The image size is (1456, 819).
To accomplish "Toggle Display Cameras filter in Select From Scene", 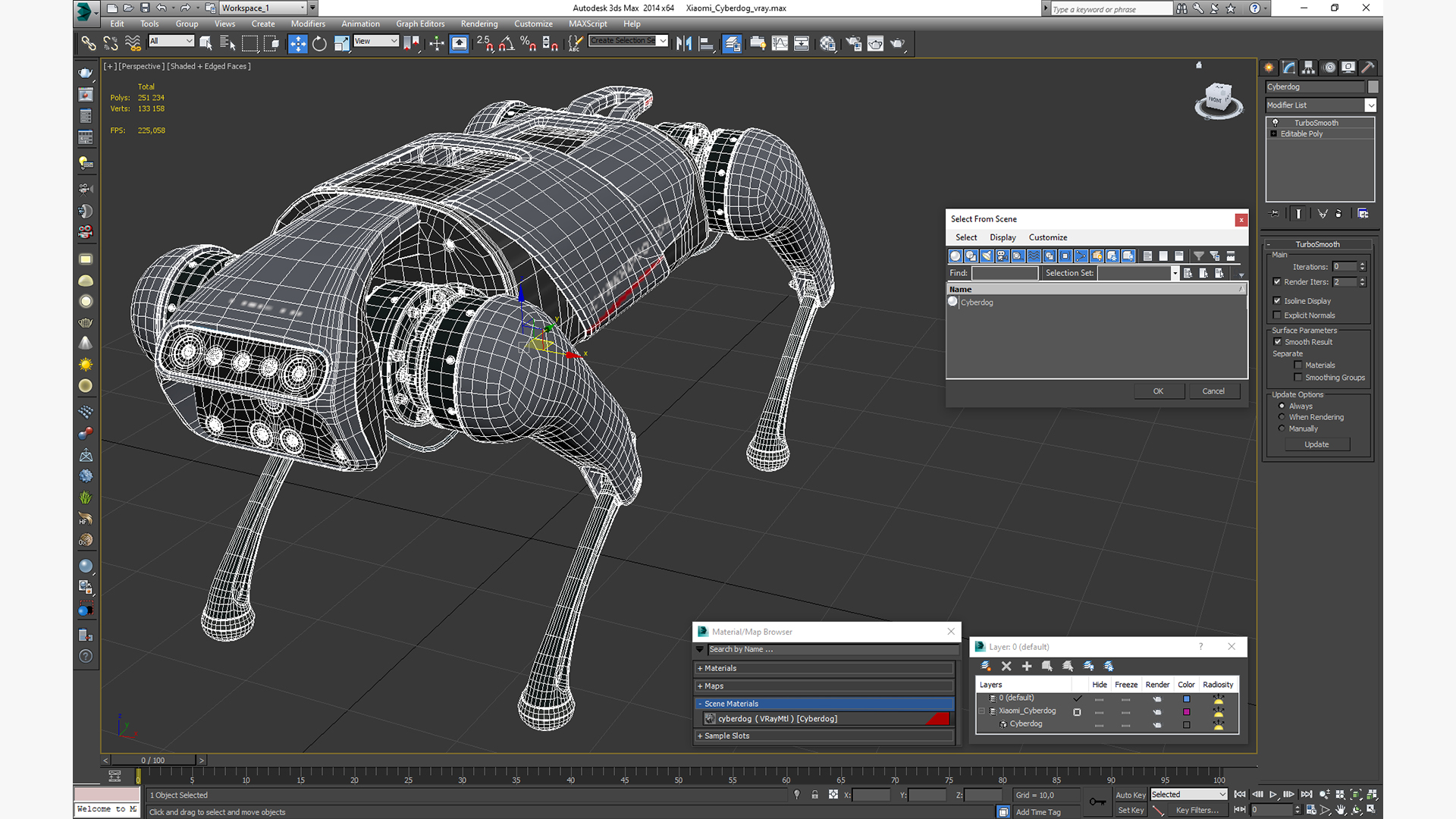I will click(x=1003, y=256).
